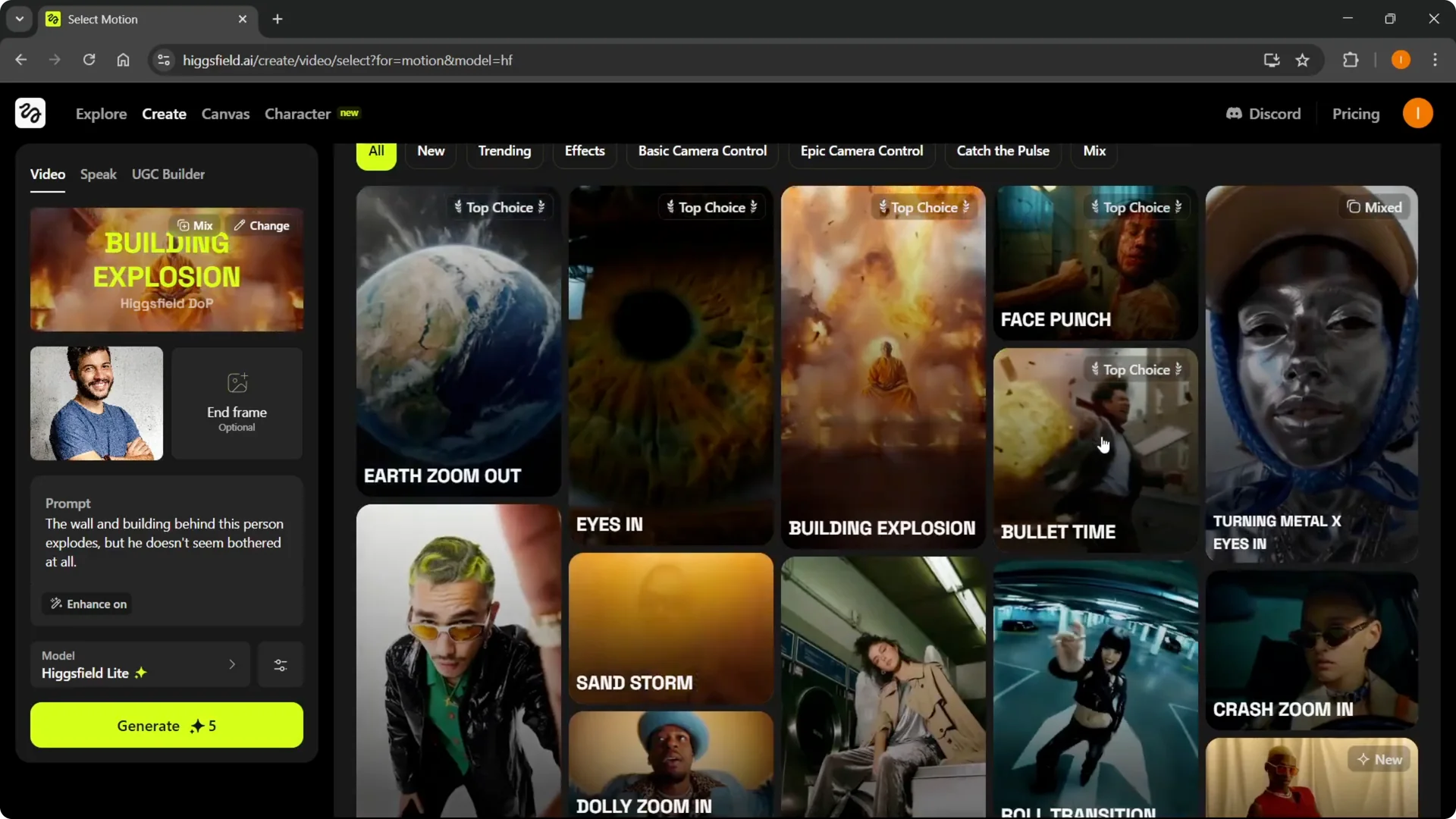1456x819 pixels.
Task: Click the install app icon in address bar
Action: click(x=1272, y=60)
